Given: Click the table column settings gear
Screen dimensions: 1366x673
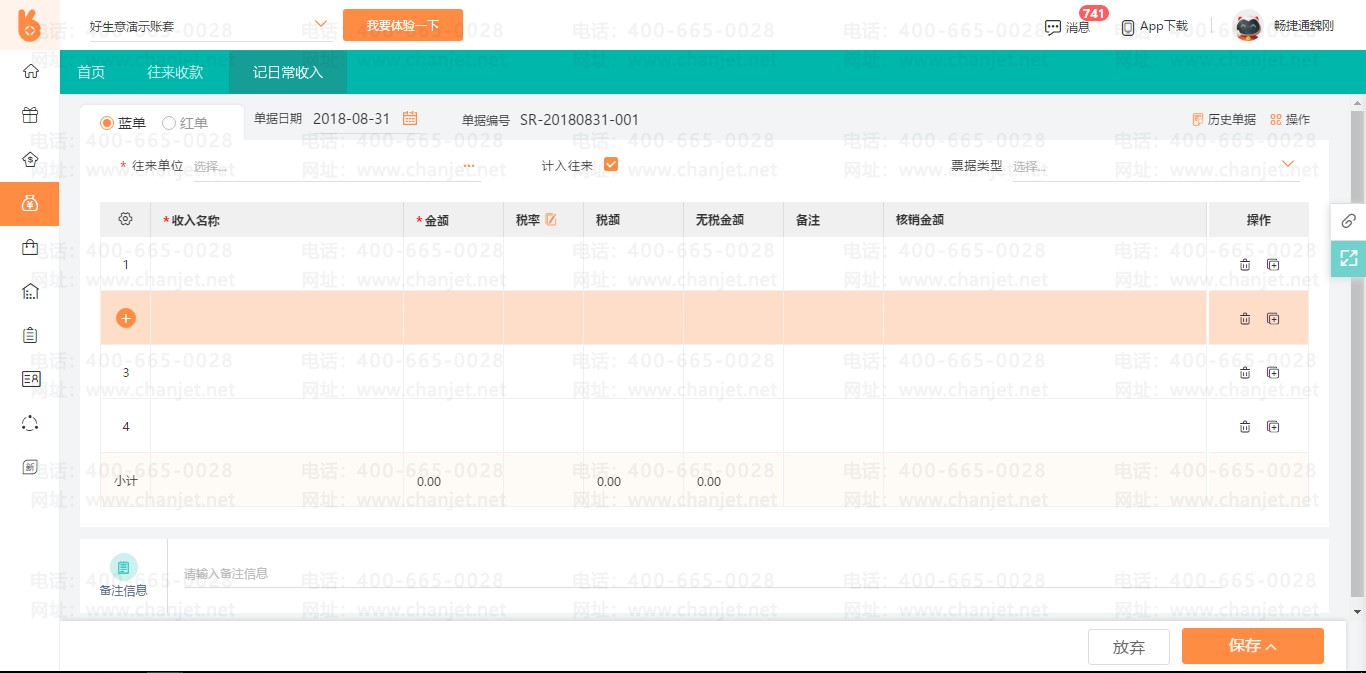Looking at the screenshot, I should click(125, 219).
